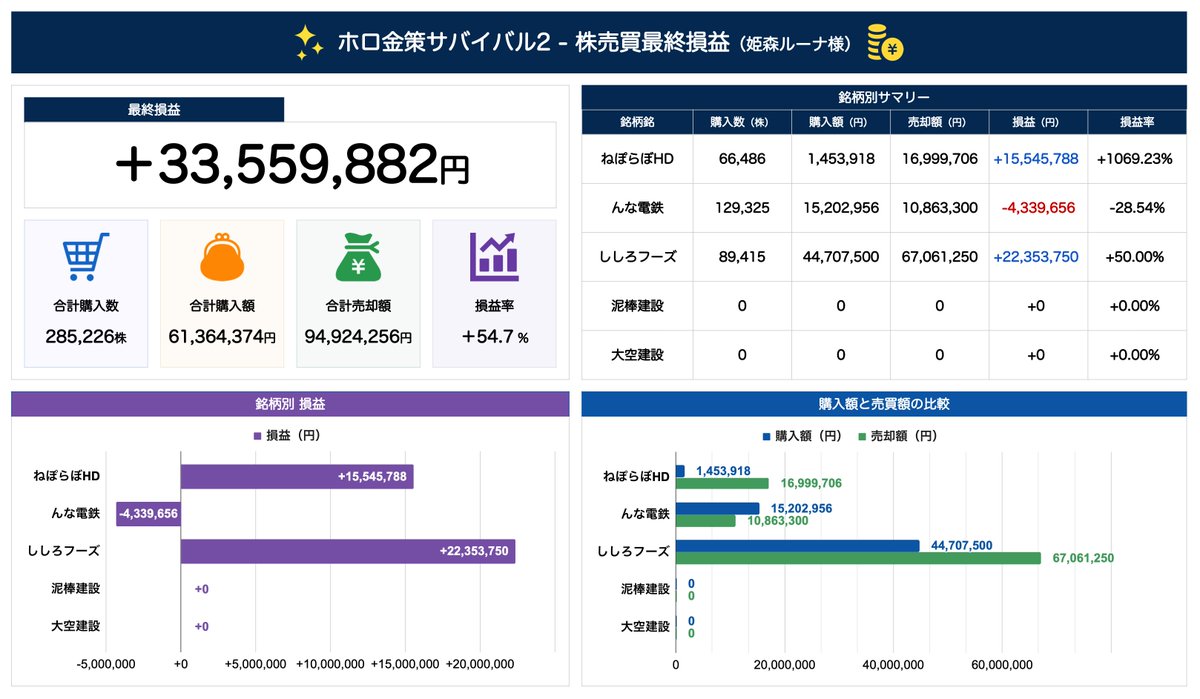Click the 61,364,374円 total purchase amount
Viewport: 1200px width, 699px height.
click(222, 337)
